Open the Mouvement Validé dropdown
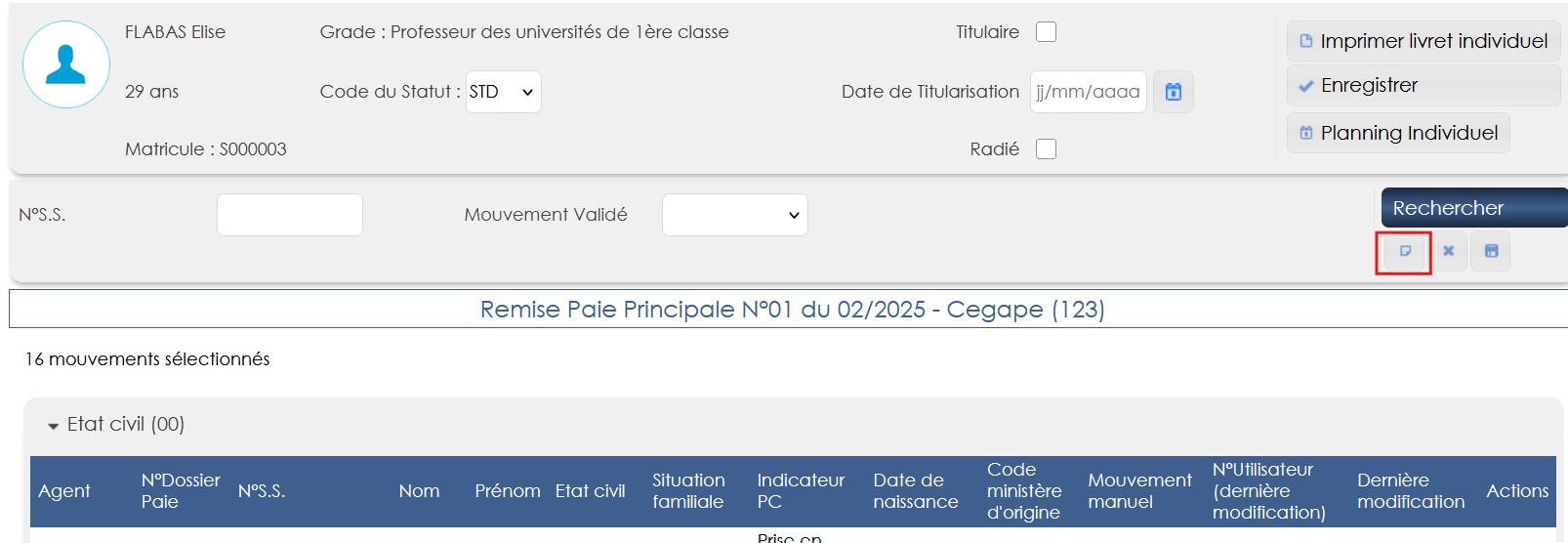Image resolution: width=1568 pixels, height=543 pixels. (734, 215)
